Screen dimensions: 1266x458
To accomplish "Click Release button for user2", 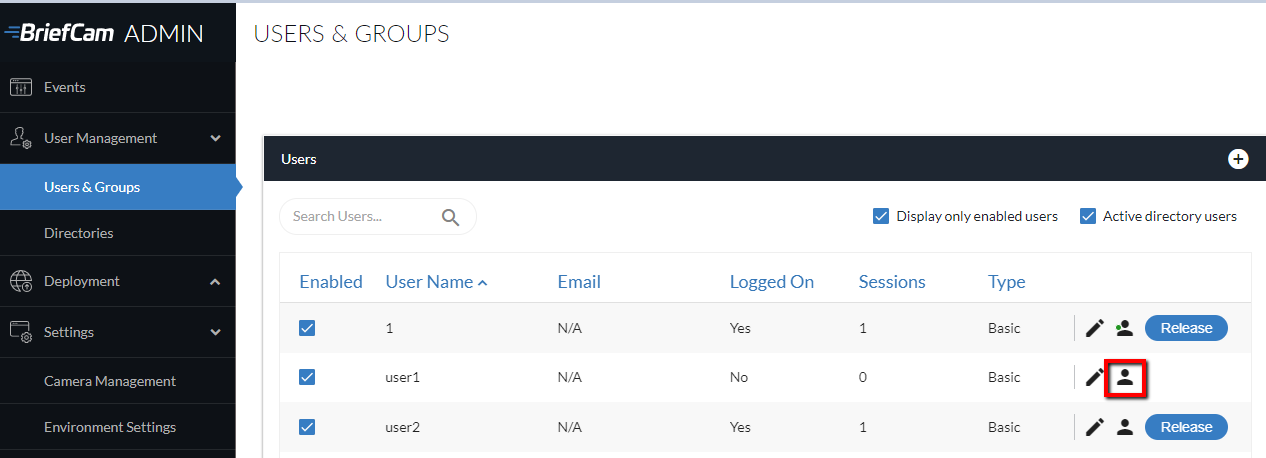I will (1186, 427).
